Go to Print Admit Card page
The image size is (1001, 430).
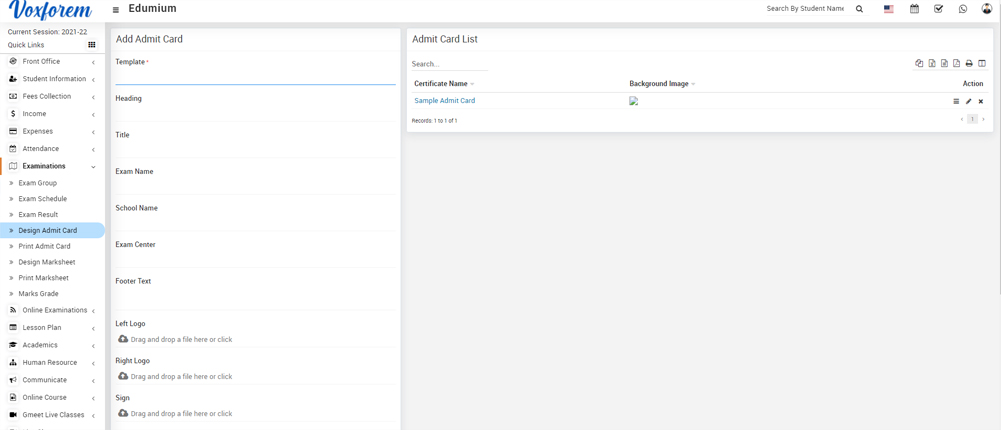44,246
